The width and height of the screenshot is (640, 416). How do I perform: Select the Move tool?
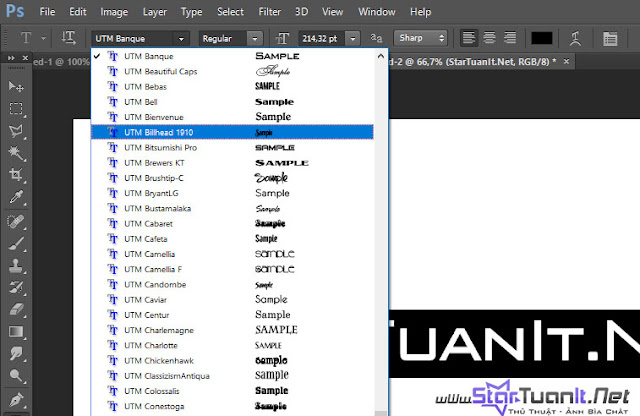point(16,86)
